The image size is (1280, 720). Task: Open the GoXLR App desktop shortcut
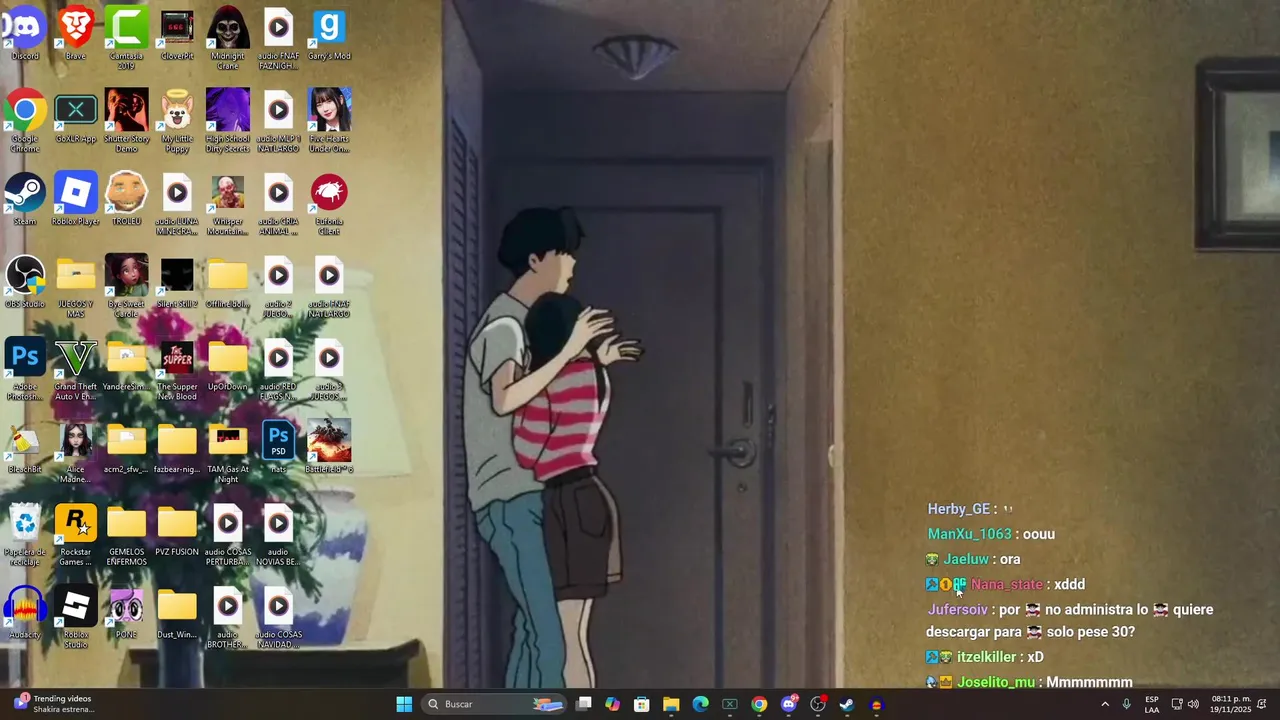(x=76, y=117)
